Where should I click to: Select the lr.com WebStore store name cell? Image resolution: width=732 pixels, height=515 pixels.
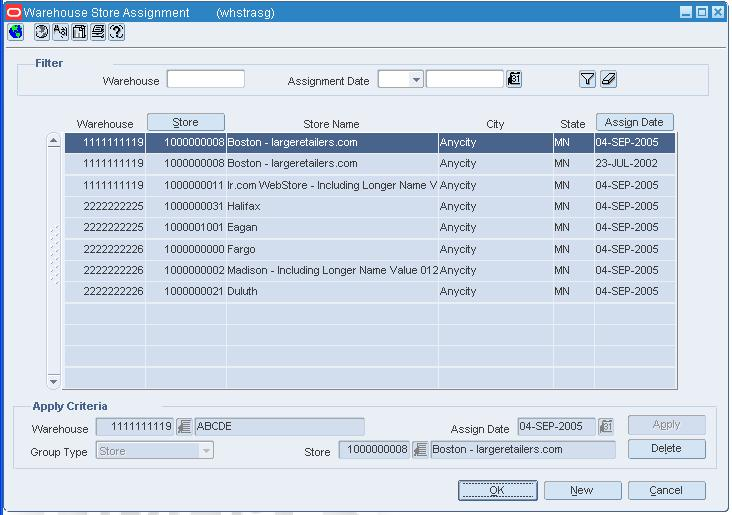click(x=332, y=185)
